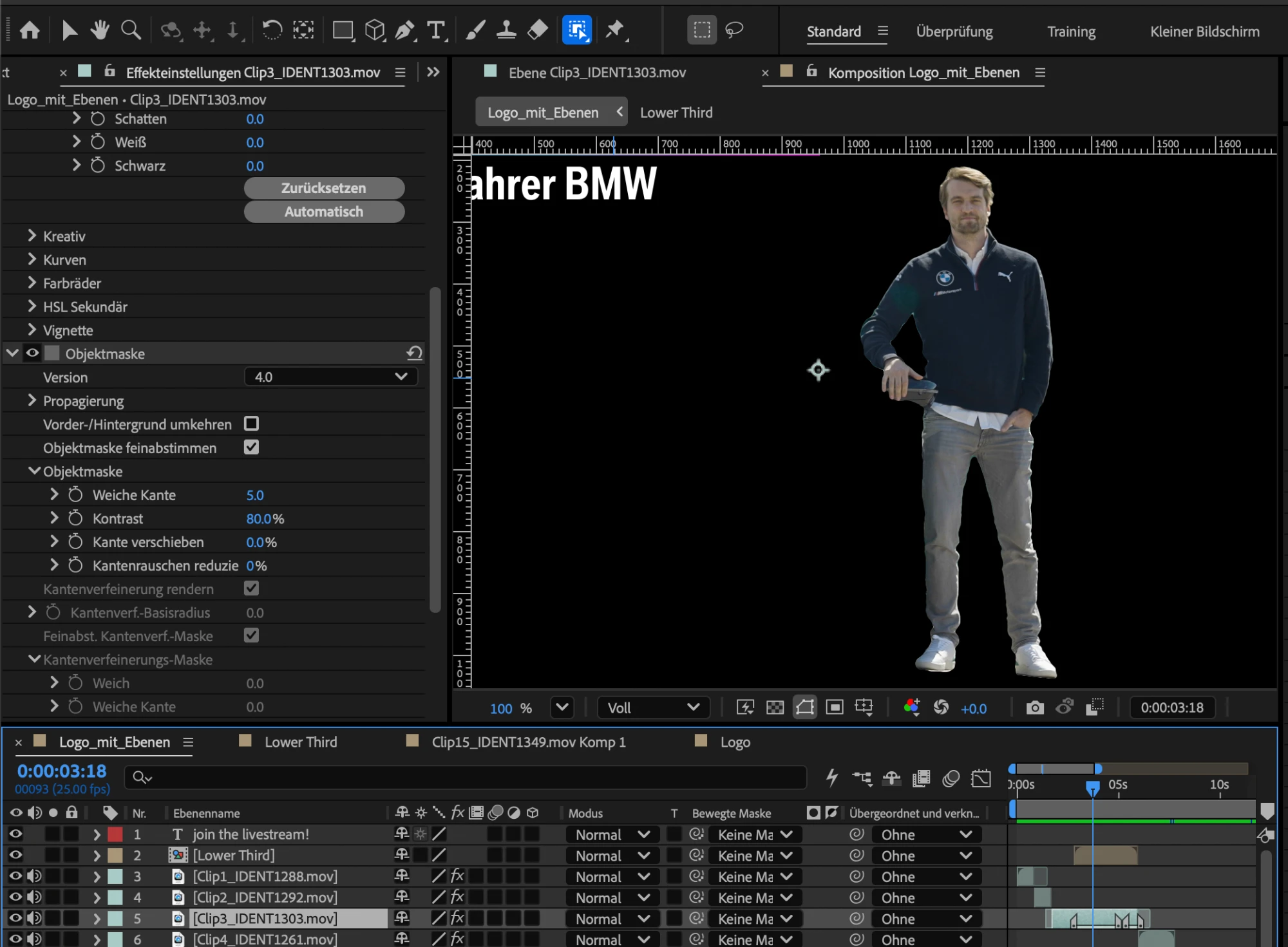Select the Selection arrow tool
Screen dimensions: 1288x947
pos(69,30)
